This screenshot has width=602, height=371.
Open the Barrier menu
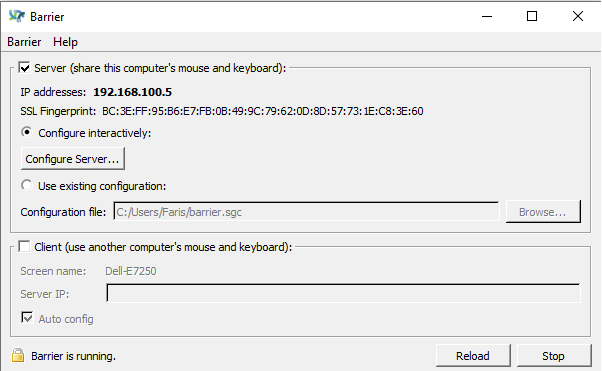pos(24,42)
